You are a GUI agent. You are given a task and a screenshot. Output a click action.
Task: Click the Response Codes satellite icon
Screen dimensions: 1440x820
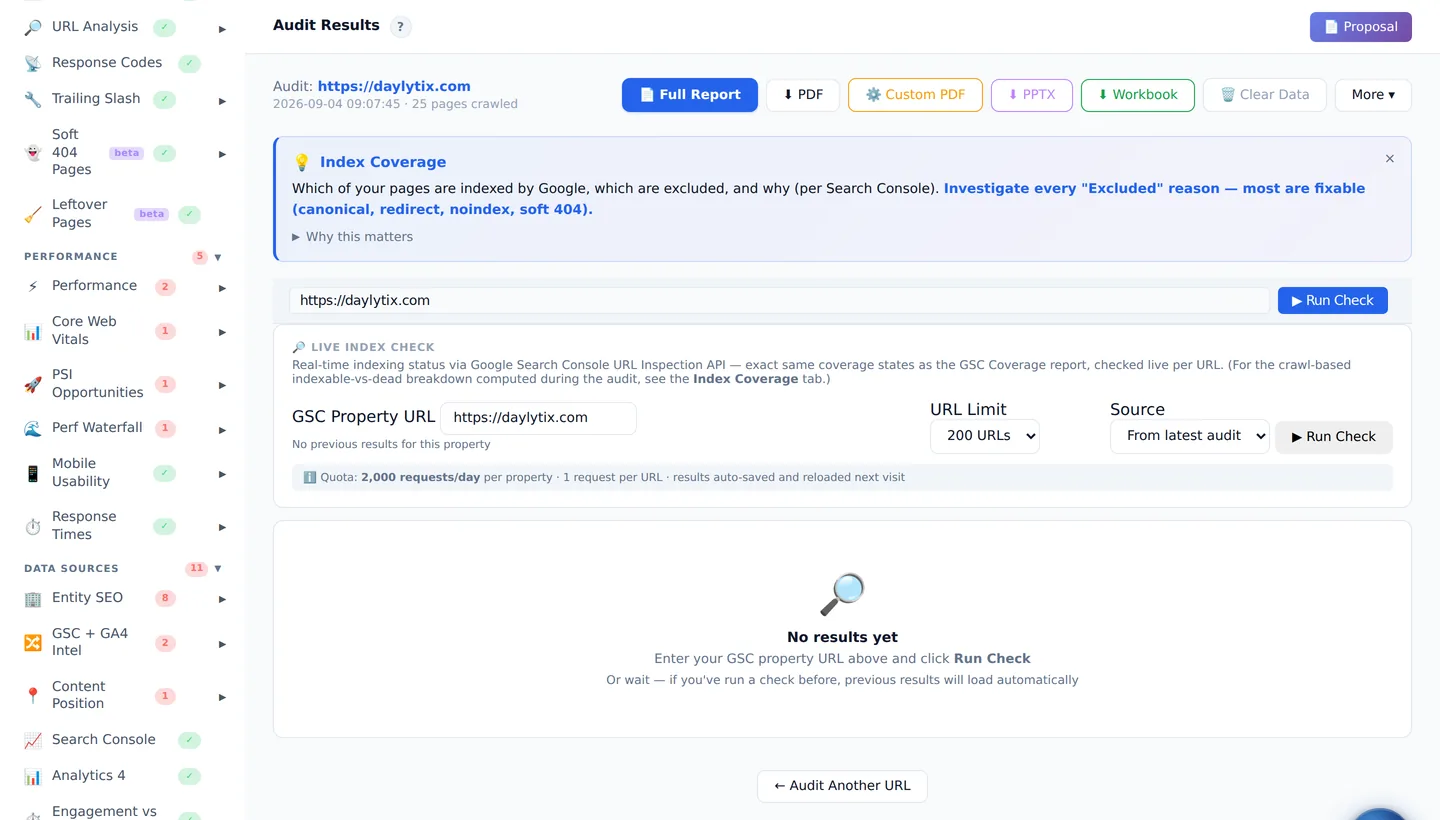[33, 63]
